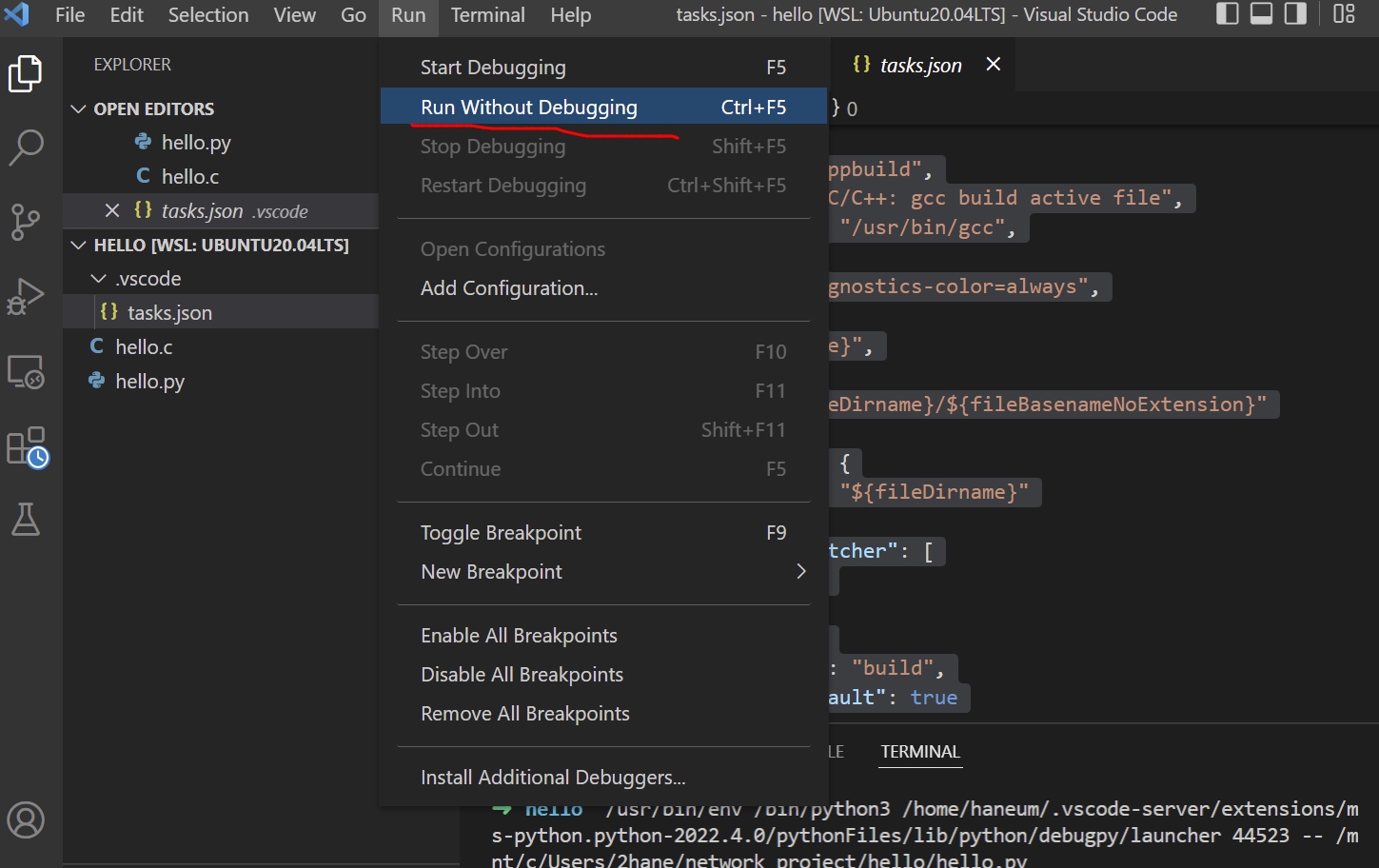This screenshot has width=1379, height=868.
Task: Select the tasks.json editor tab
Action: point(921,64)
